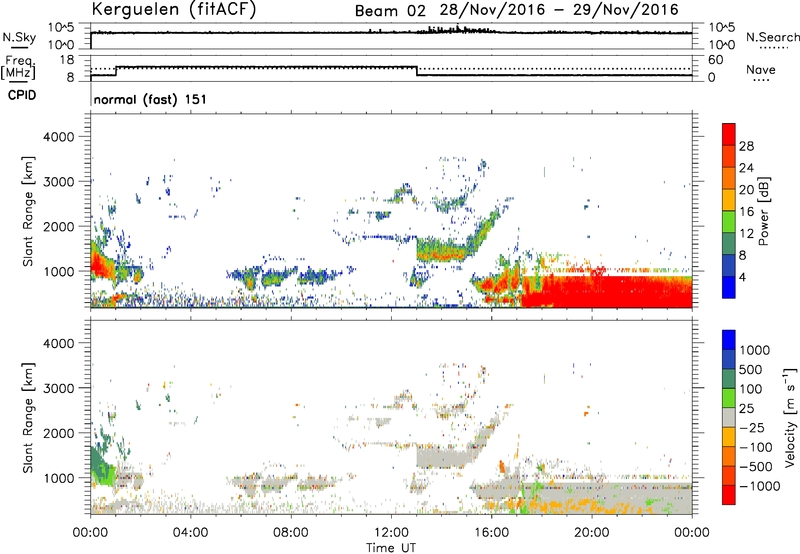Click the "28" label on Power colorbar

coord(746,146)
